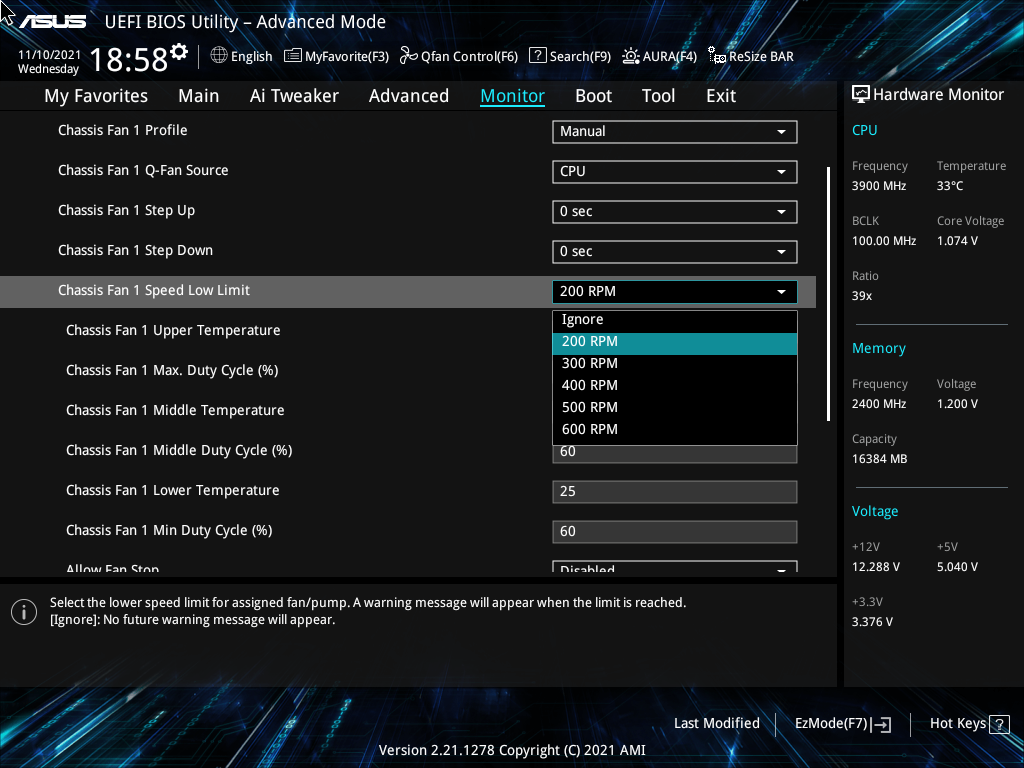
Task: Toggle ReSize BAR icon
Action: (x=717, y=56)
